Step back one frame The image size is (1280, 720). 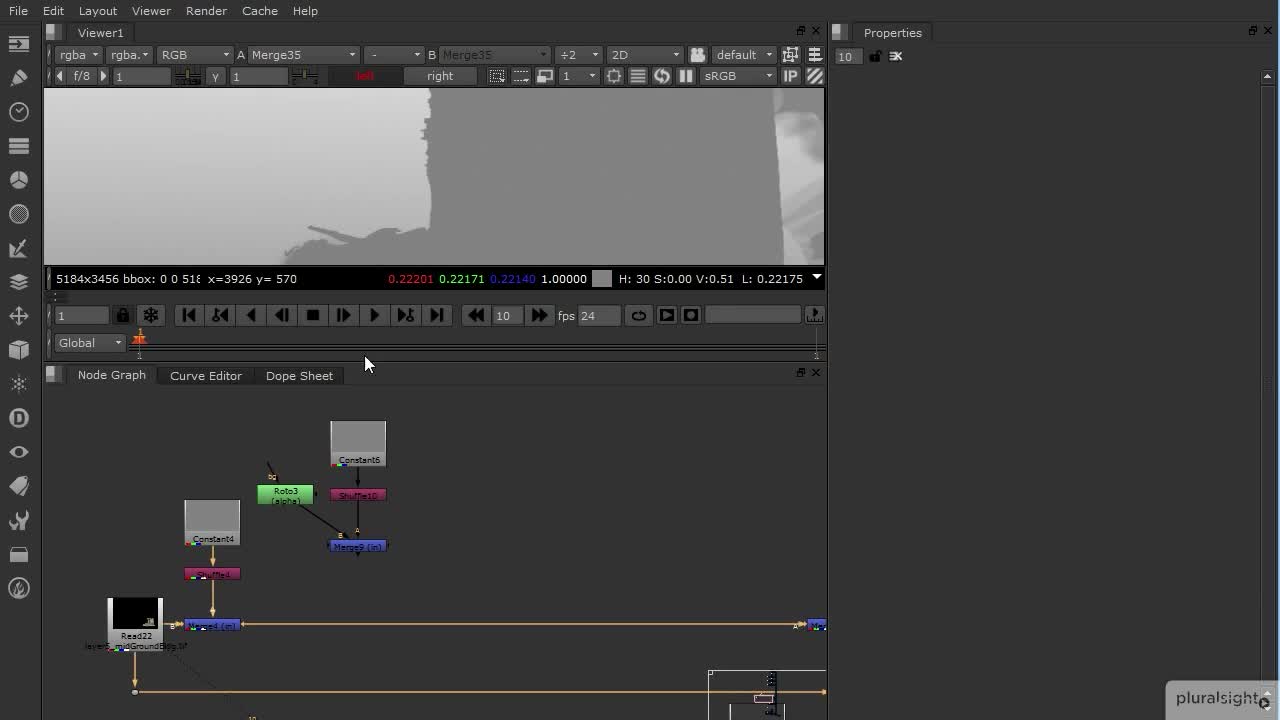pos(282,315)
